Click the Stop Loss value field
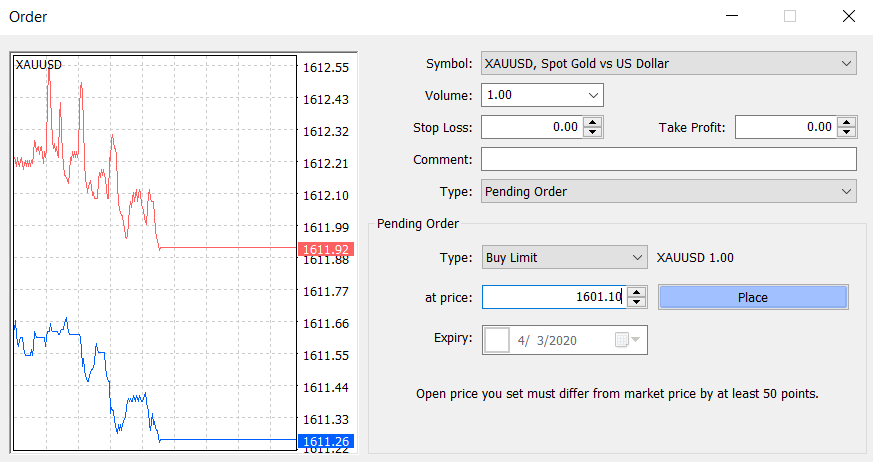Image resolution: width=873 pixels, height=462 pixels. pyautogui.click(x=532, y=127)
